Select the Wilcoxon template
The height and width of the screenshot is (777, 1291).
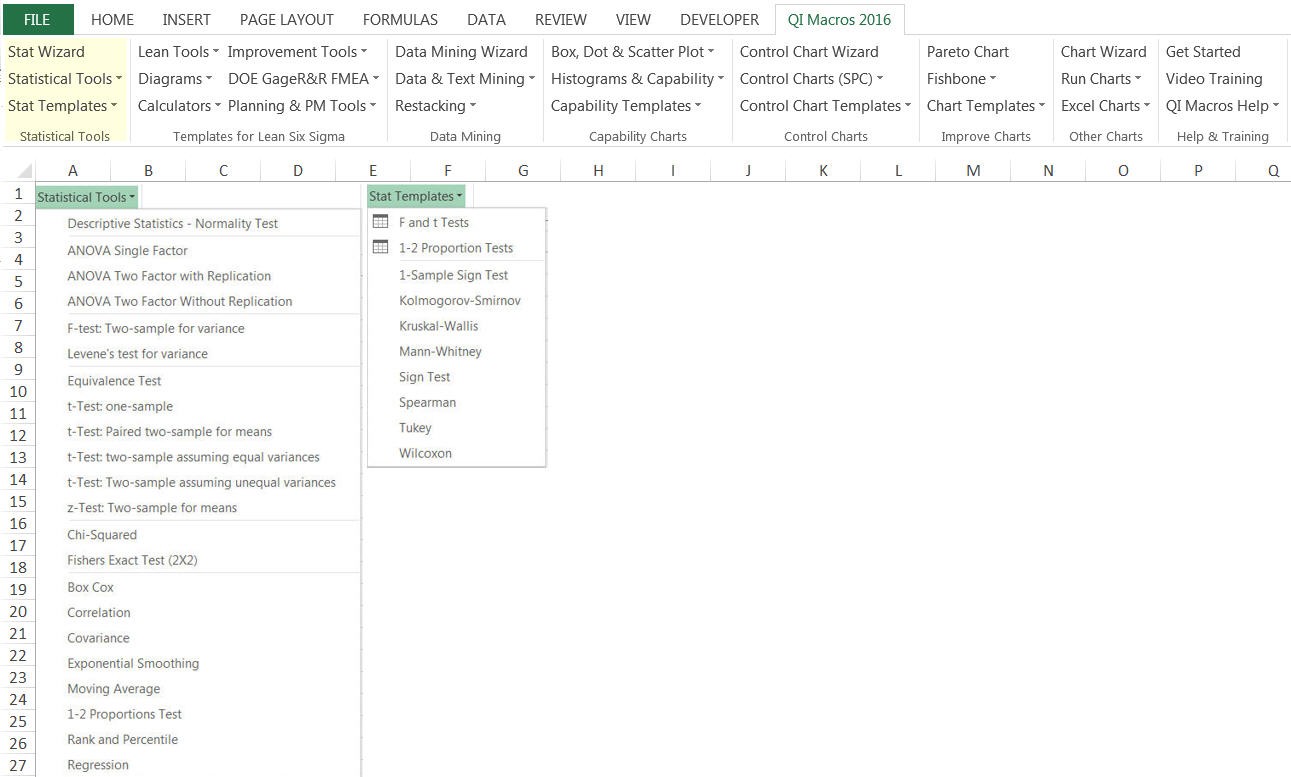pos(425,453)
